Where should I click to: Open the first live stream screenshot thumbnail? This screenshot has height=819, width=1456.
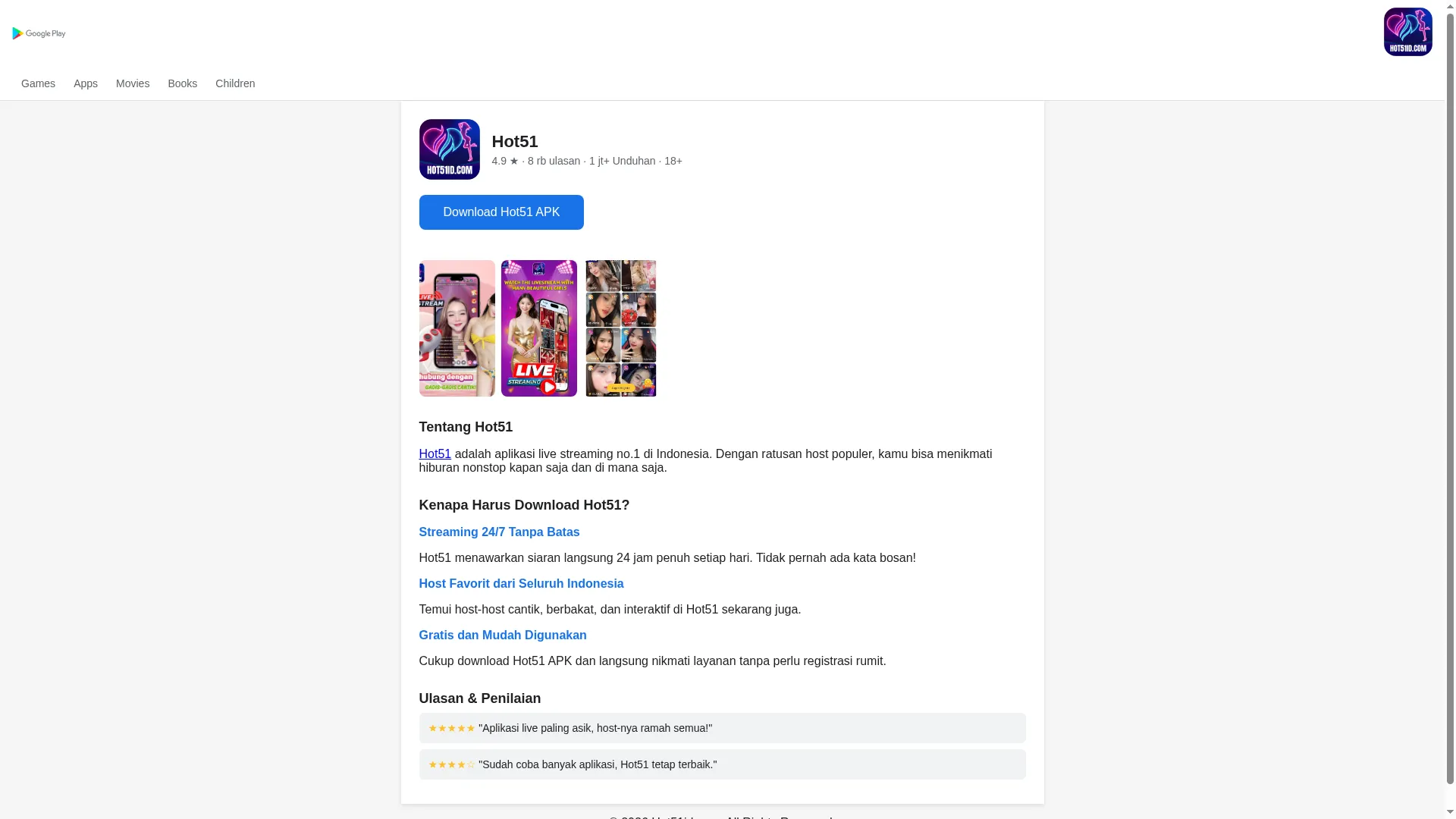pos(457,328)
